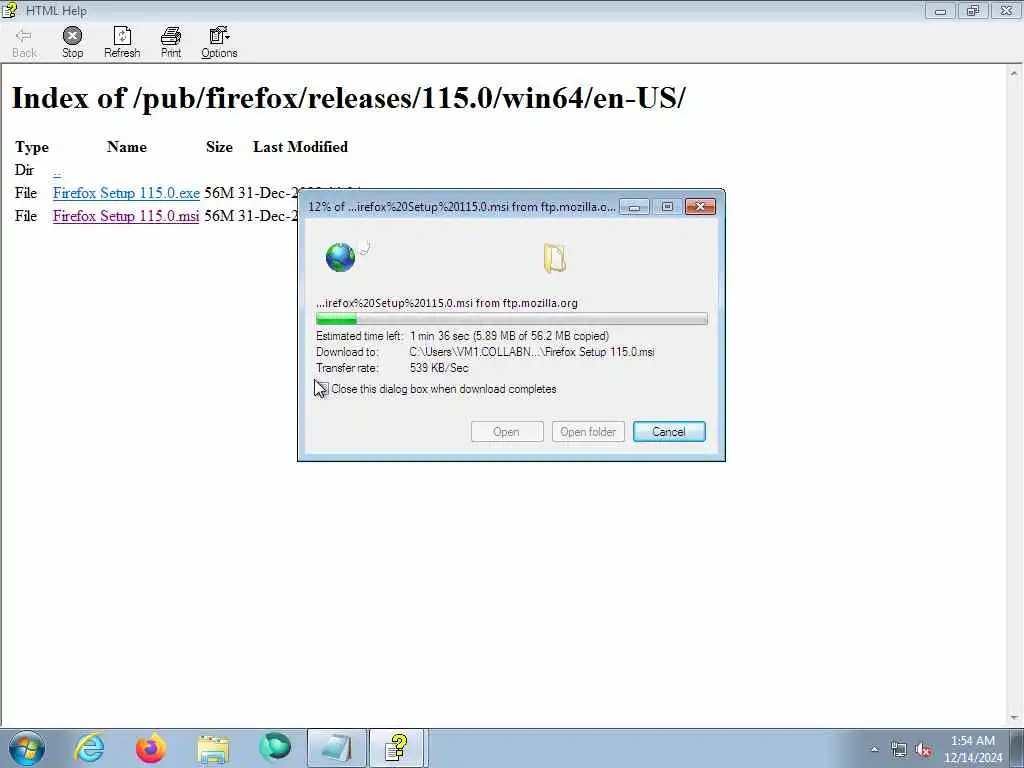Click the 'Index of /pub/firefox/releases' heading
This screenshot has width=1024, height=768.
pos(349,98)
